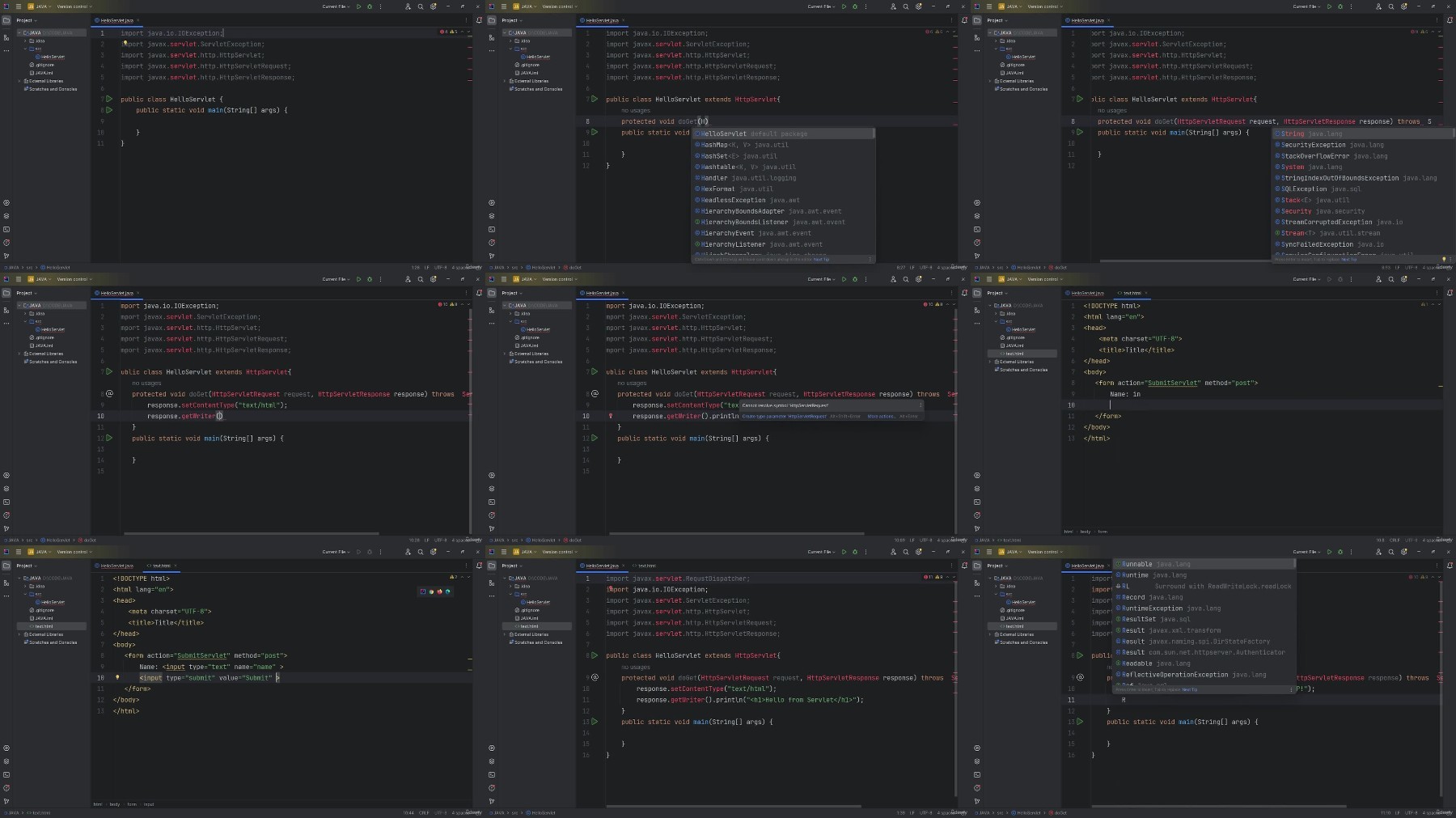
Task: Pick HexFormat java.util from completion list
Action: [783, 189]
